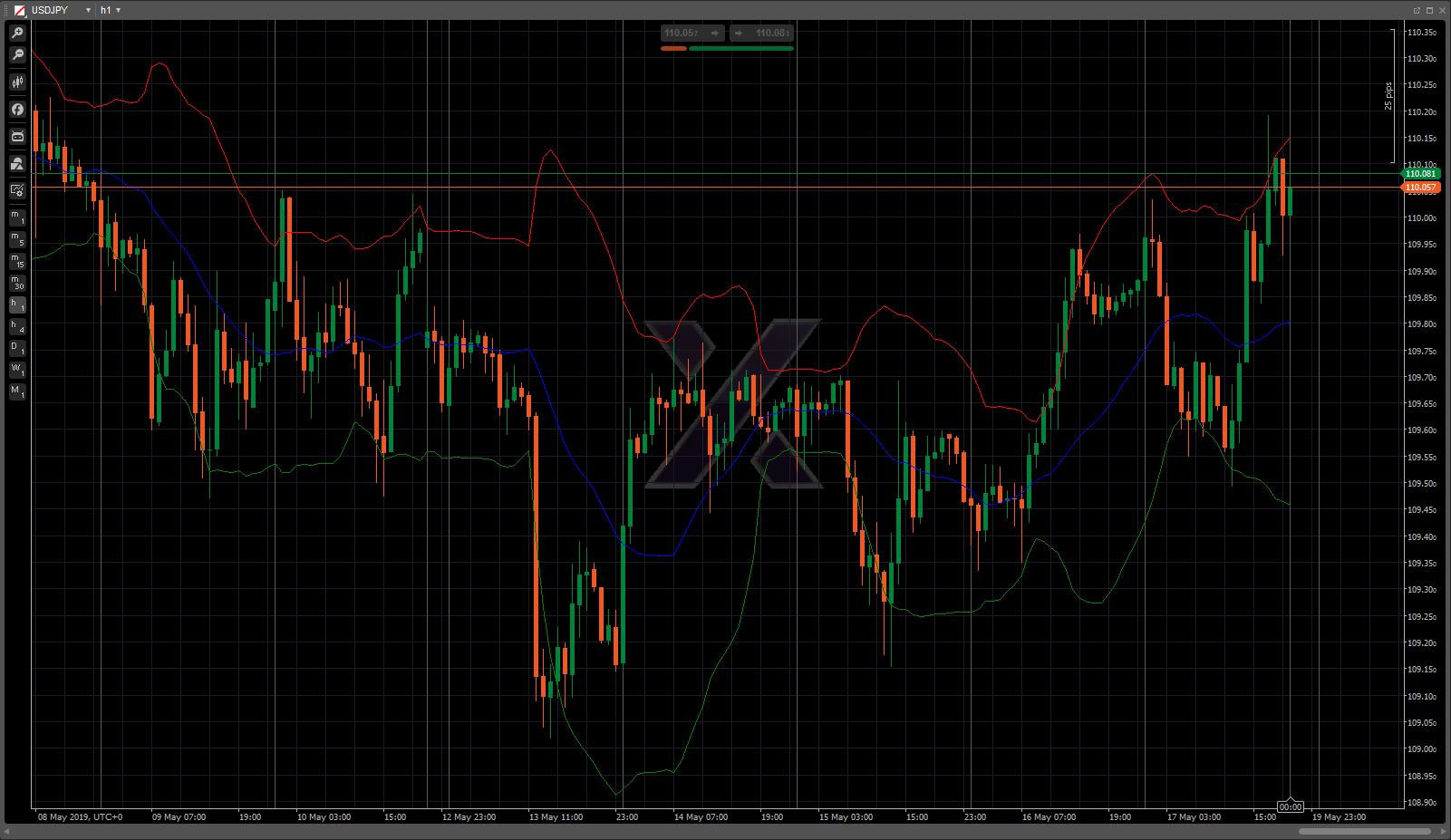
Task: Click the 109.500 price axis label
Action: [1421, 484]
